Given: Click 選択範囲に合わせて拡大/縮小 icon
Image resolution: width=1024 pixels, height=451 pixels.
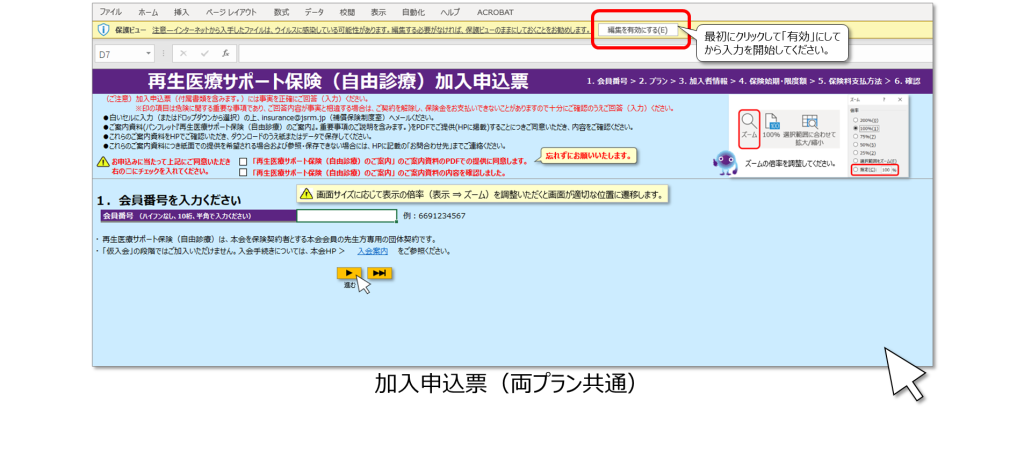Looking at the screenshot, I should point(809,123).
